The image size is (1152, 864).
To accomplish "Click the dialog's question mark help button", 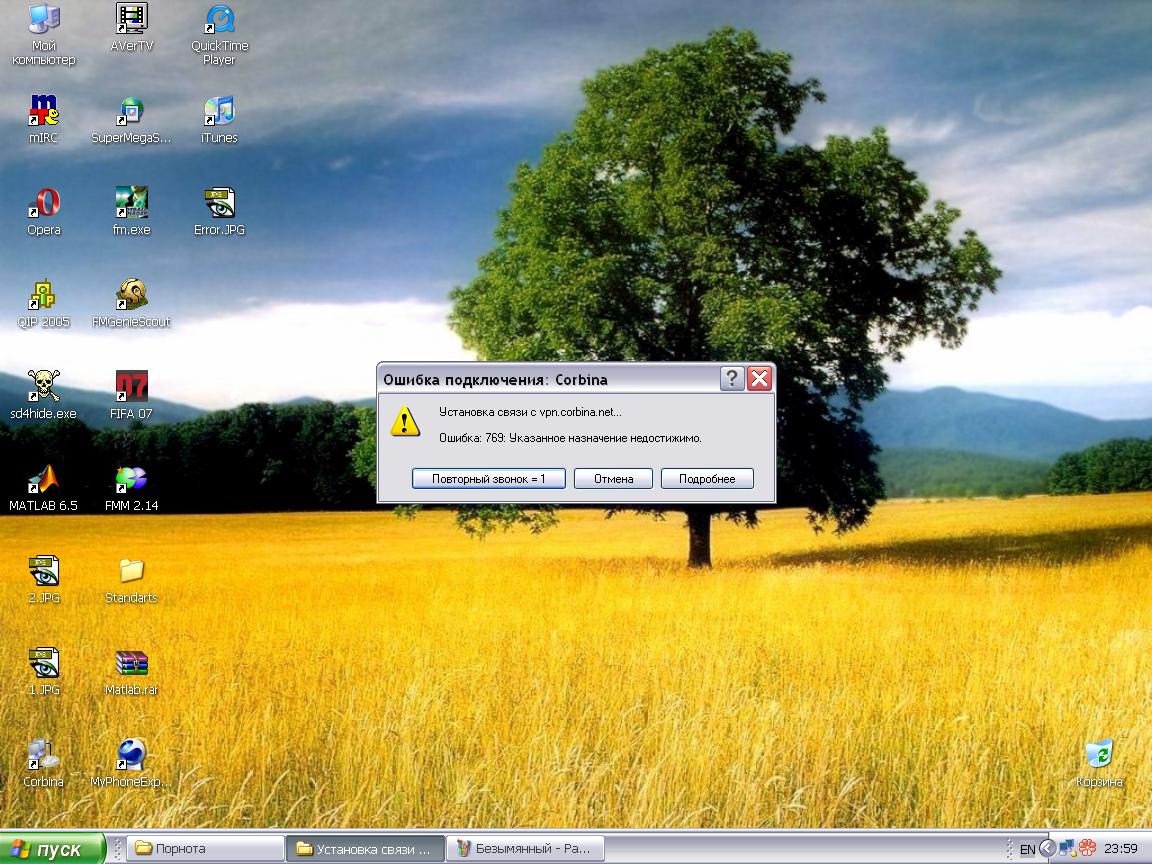I will click(732, 379).
